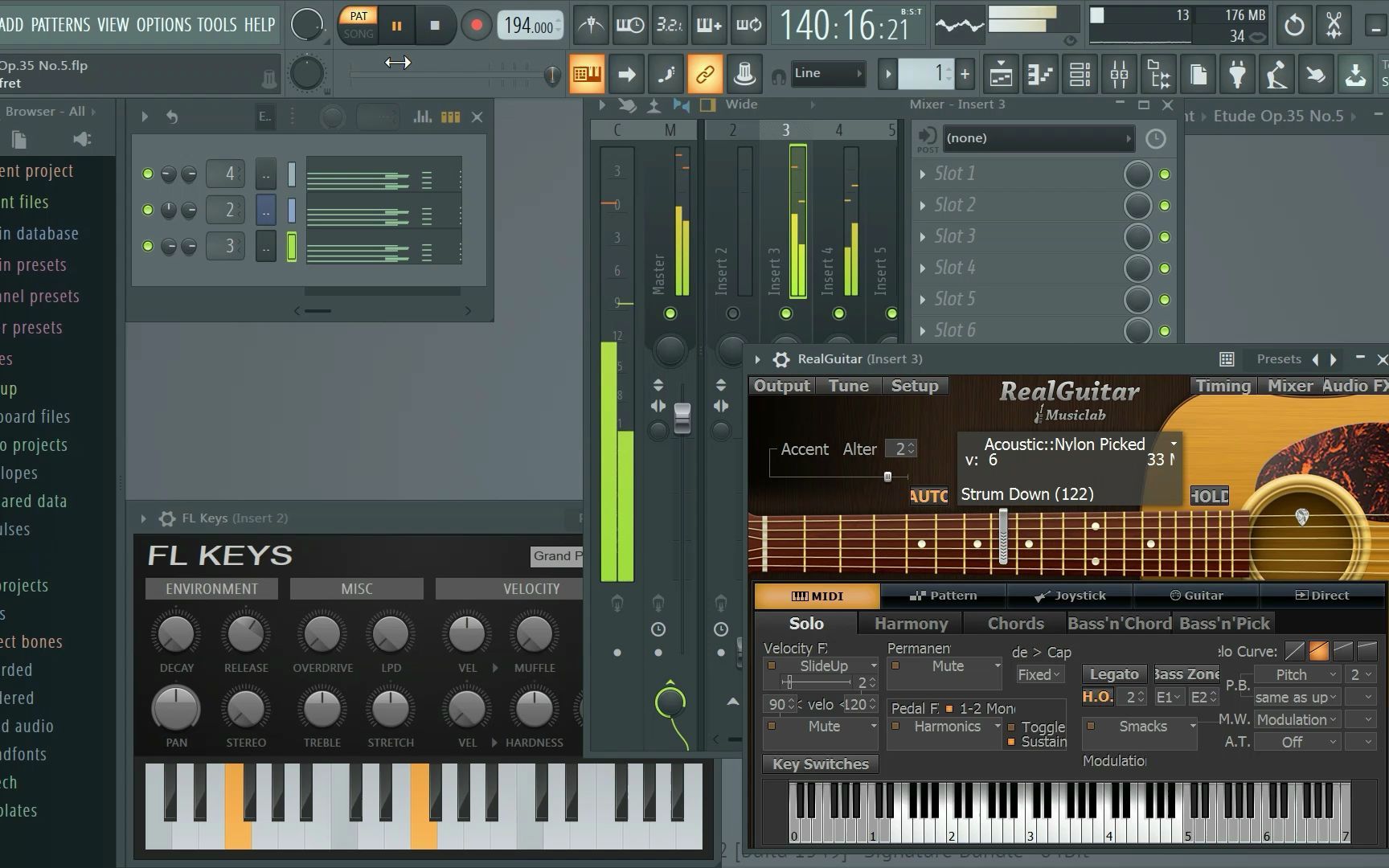Expand Slot 5 in the mixer insert
1389x868 pixels.
pyautogui.click(x=922, y=299)
